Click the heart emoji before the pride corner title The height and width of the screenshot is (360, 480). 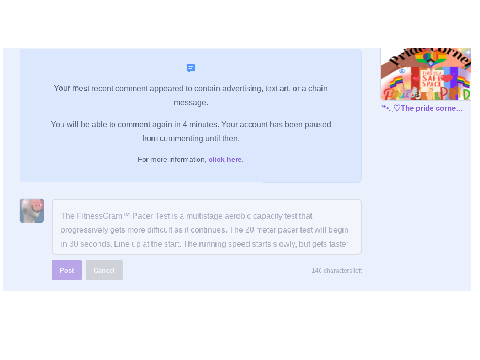click(397, 108)
